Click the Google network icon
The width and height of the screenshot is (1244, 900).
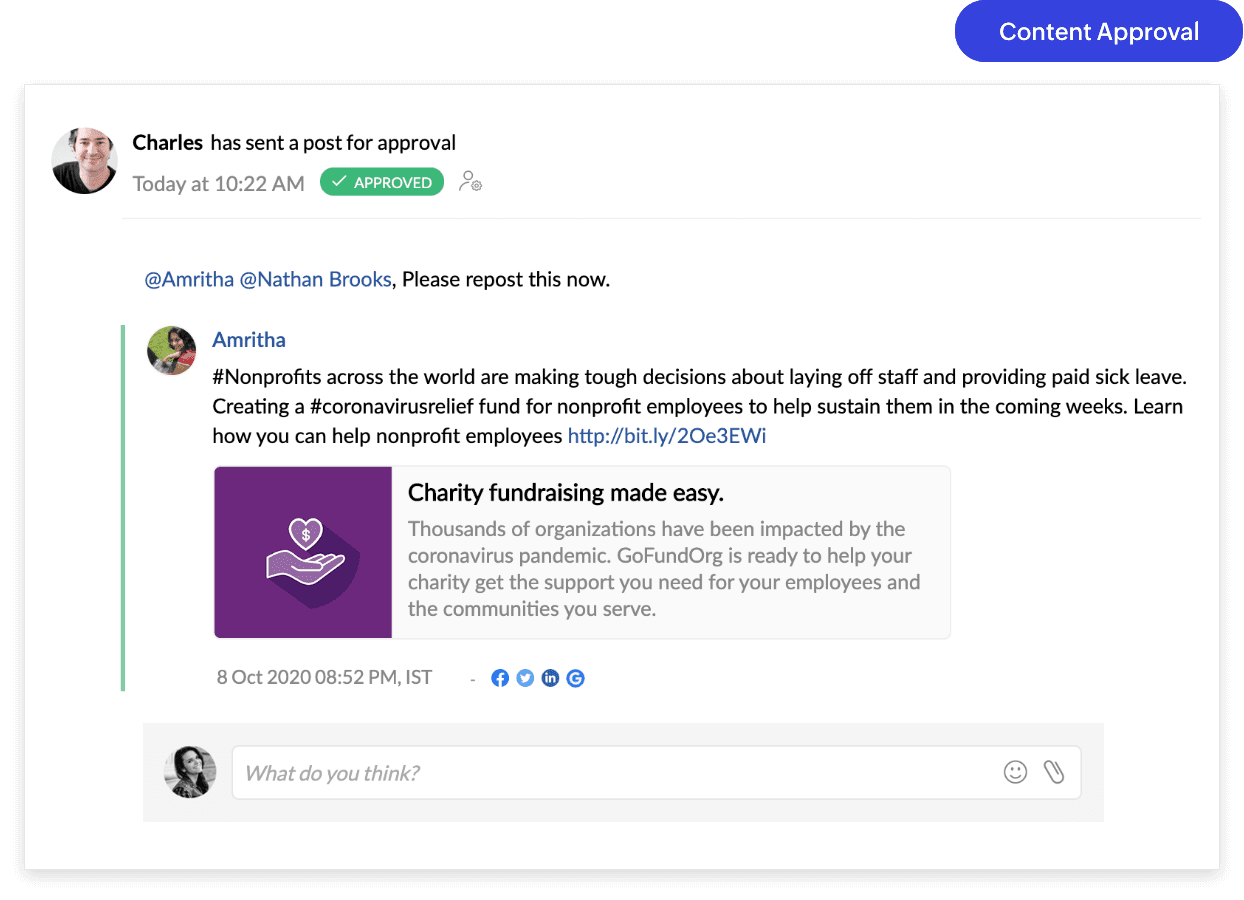pos(575,678)
